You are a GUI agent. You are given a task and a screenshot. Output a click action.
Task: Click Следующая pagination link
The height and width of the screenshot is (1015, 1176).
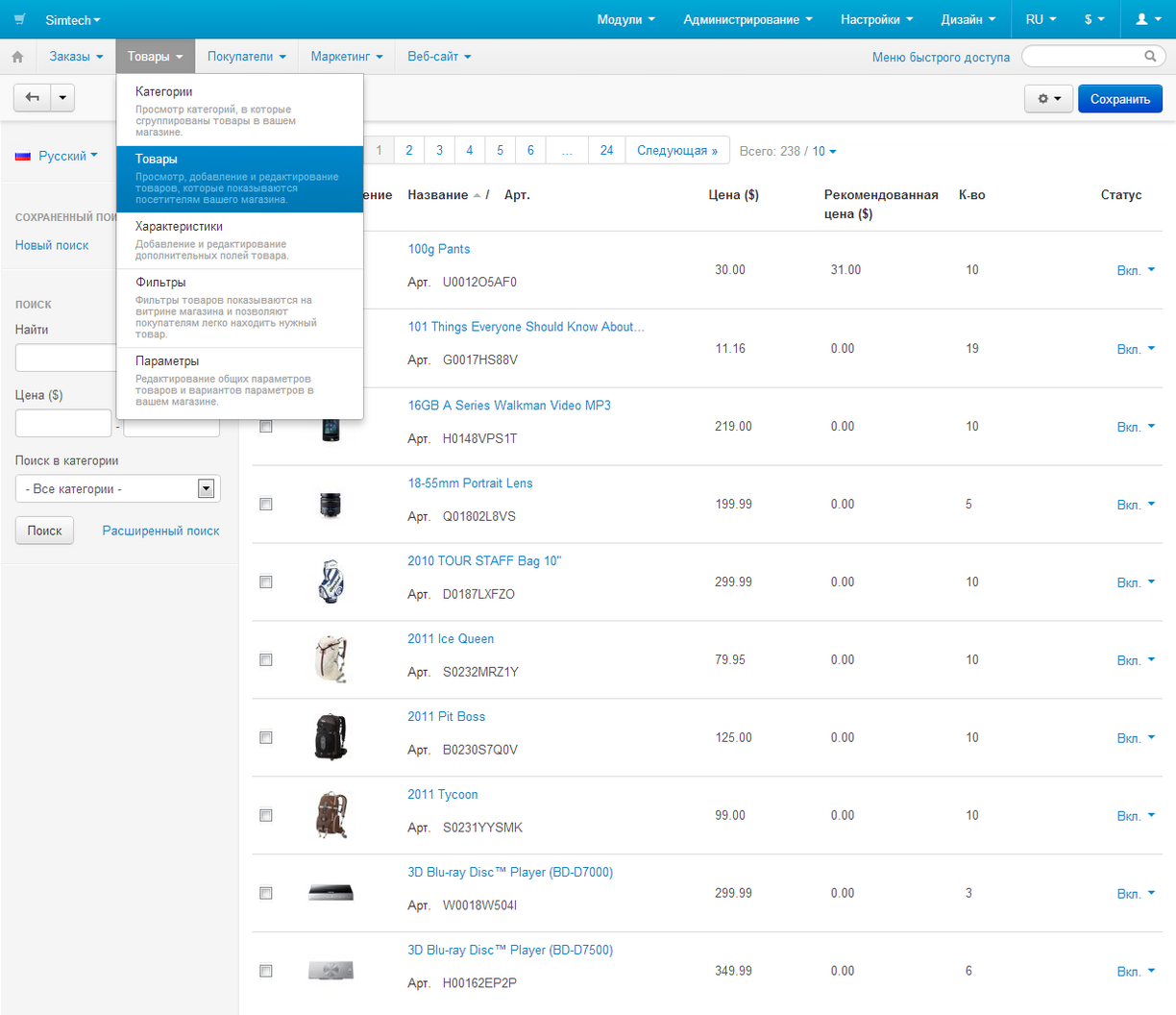pyautogui.click(x=677, y=151)
